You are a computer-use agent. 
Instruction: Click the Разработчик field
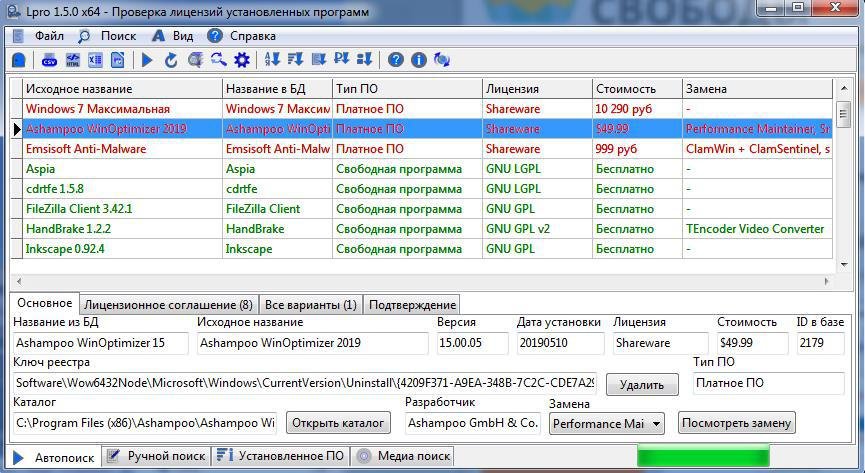tap(473, 423)
